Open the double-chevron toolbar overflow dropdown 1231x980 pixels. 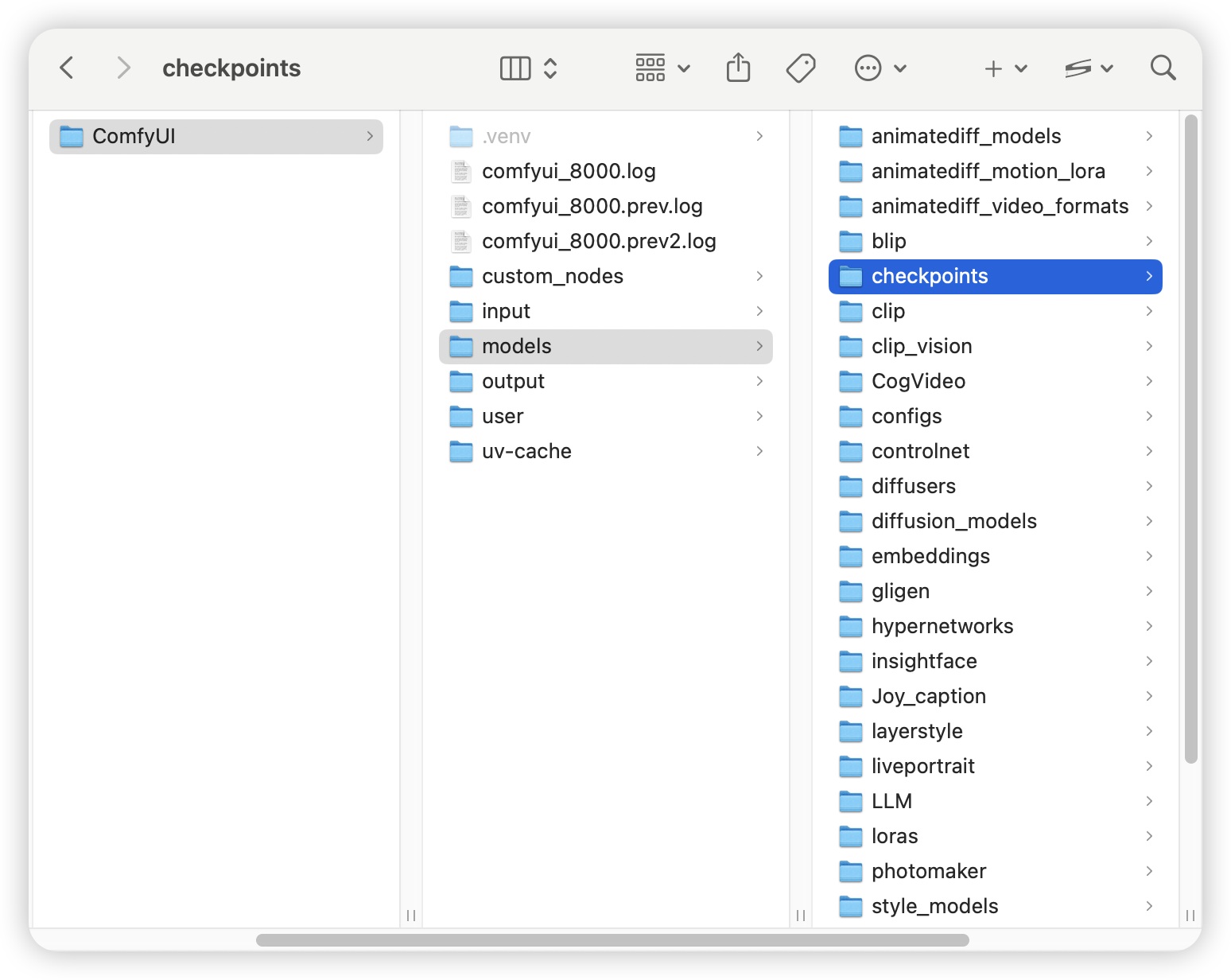point(1089,68)
